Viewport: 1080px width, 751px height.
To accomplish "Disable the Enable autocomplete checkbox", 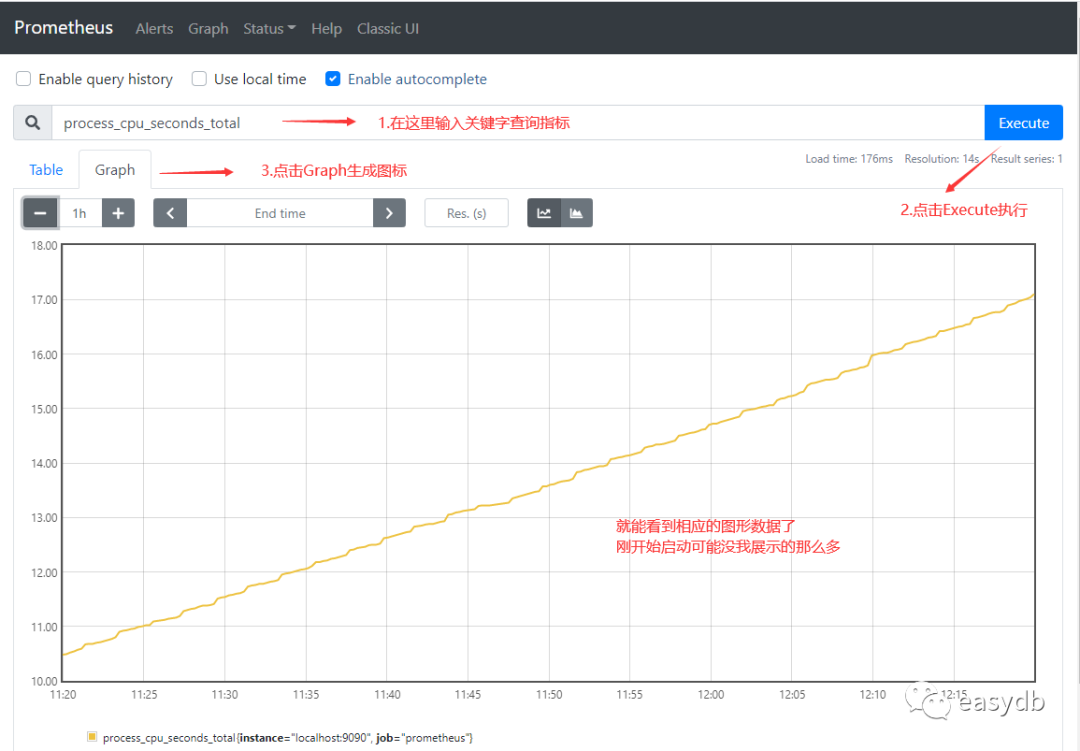I will coord(333,79).
